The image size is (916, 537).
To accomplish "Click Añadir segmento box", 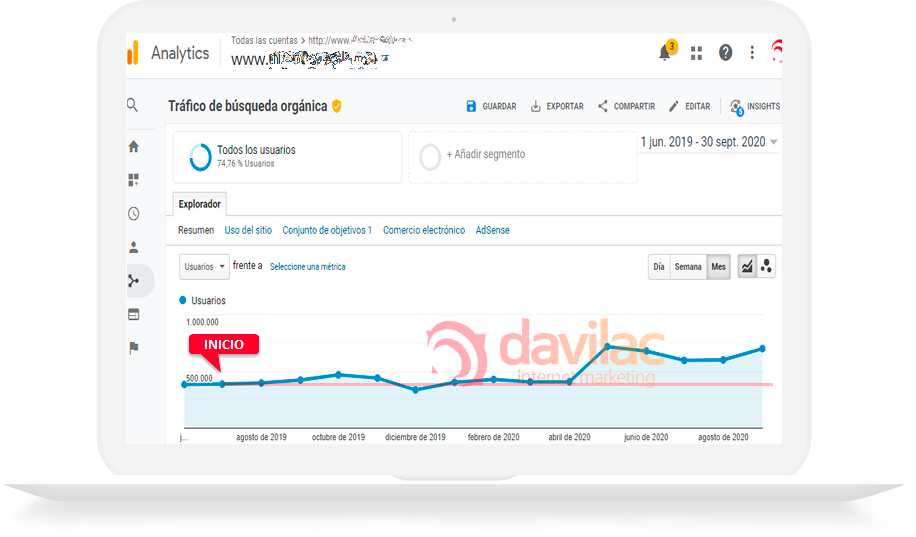I will [522, 157].
